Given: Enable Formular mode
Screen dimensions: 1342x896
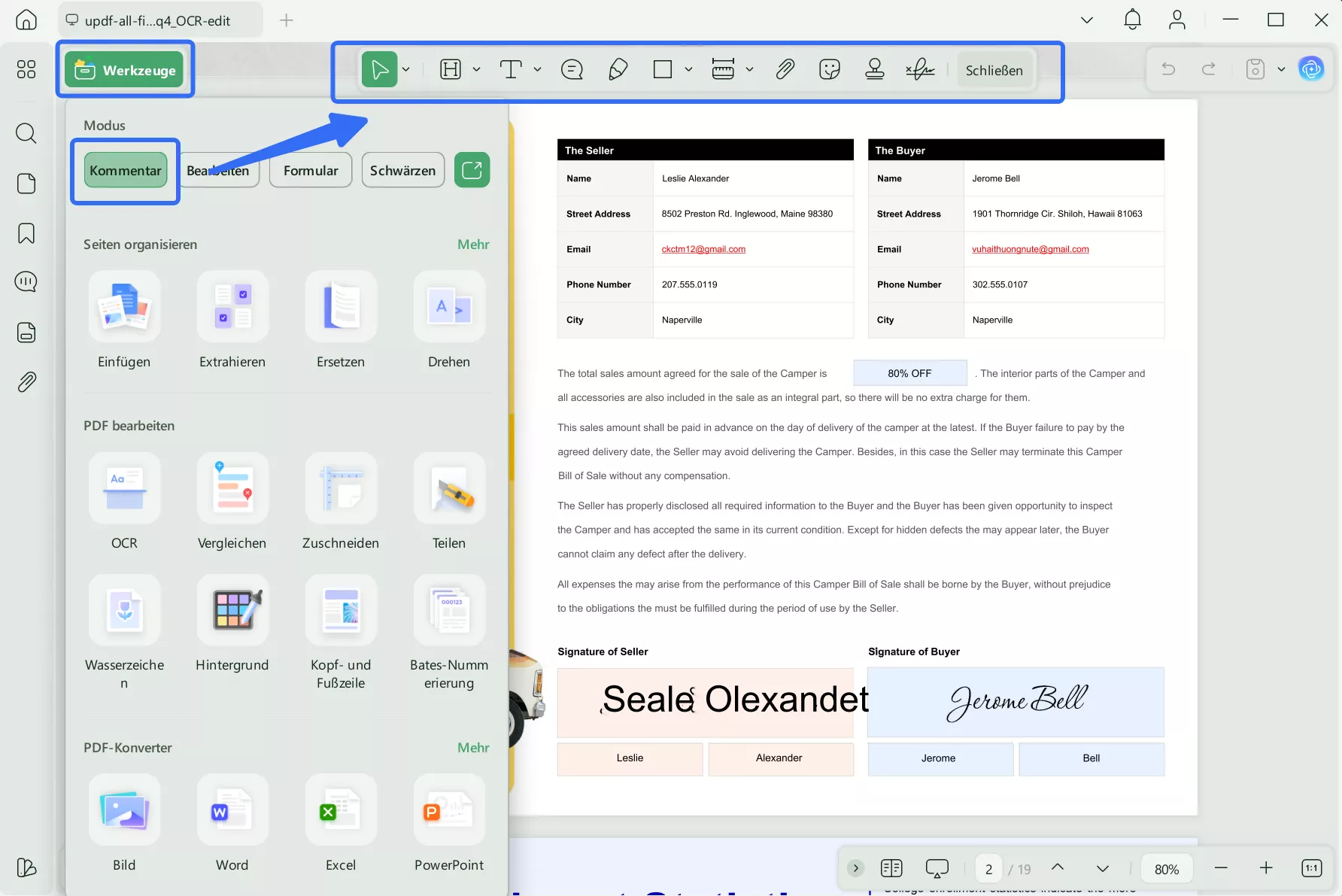Looking at the screenshot, I should [310, 170].
